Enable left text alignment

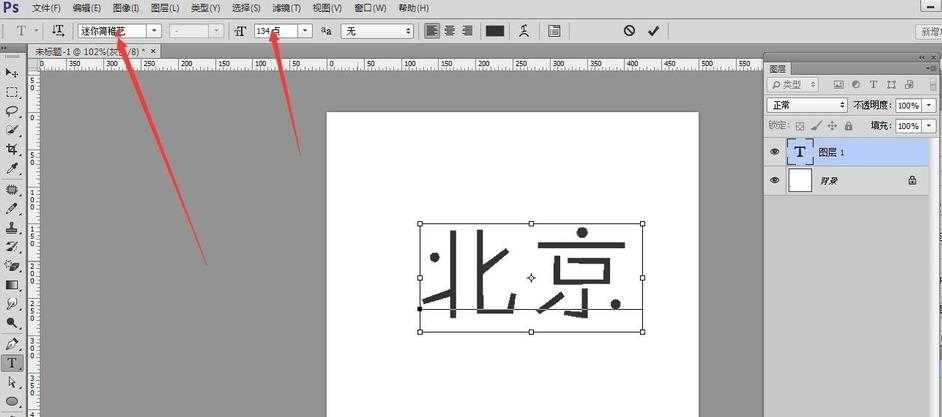tap(432, 31)
